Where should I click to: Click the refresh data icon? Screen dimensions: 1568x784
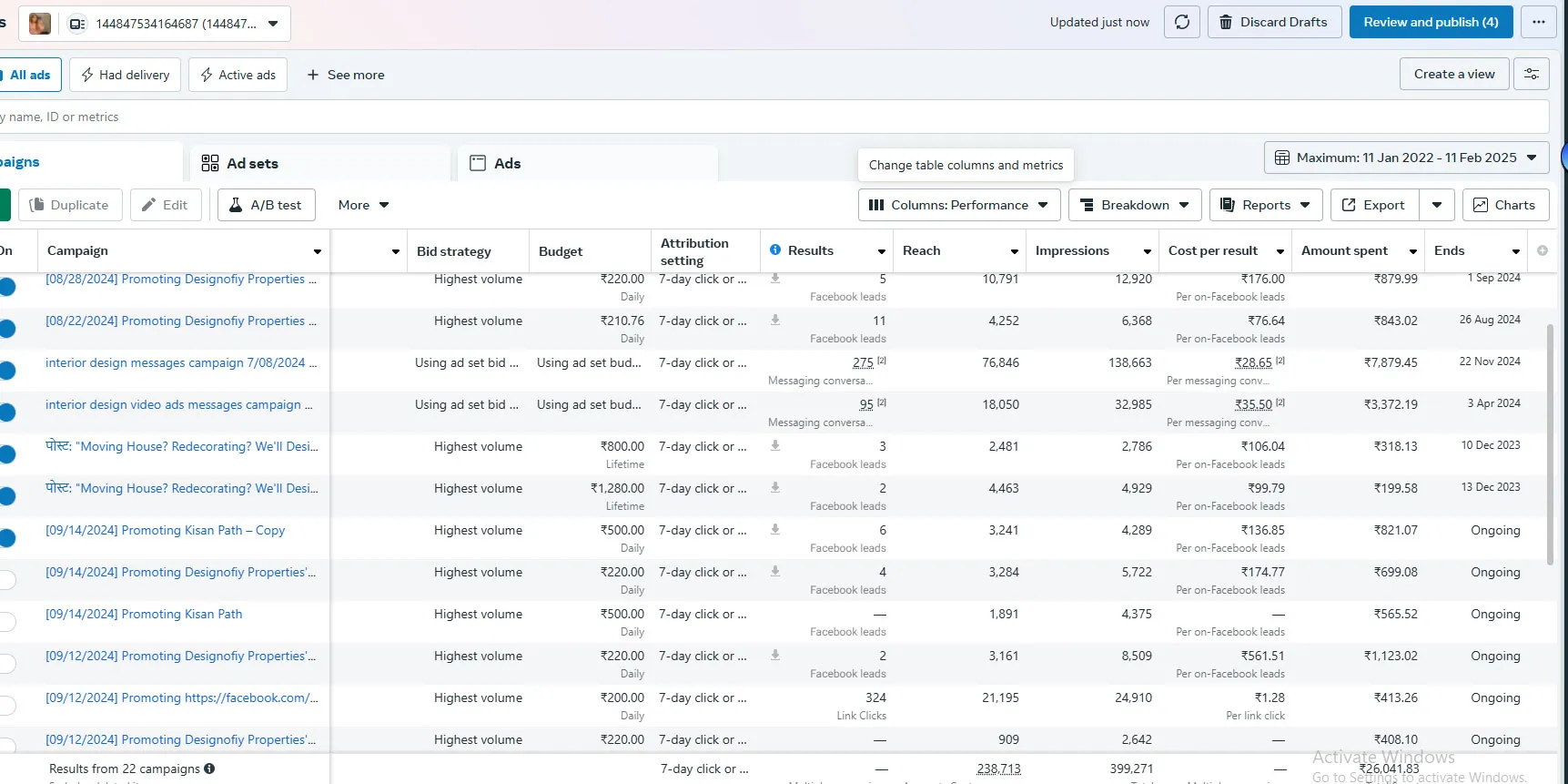(x=1181, y=22)
